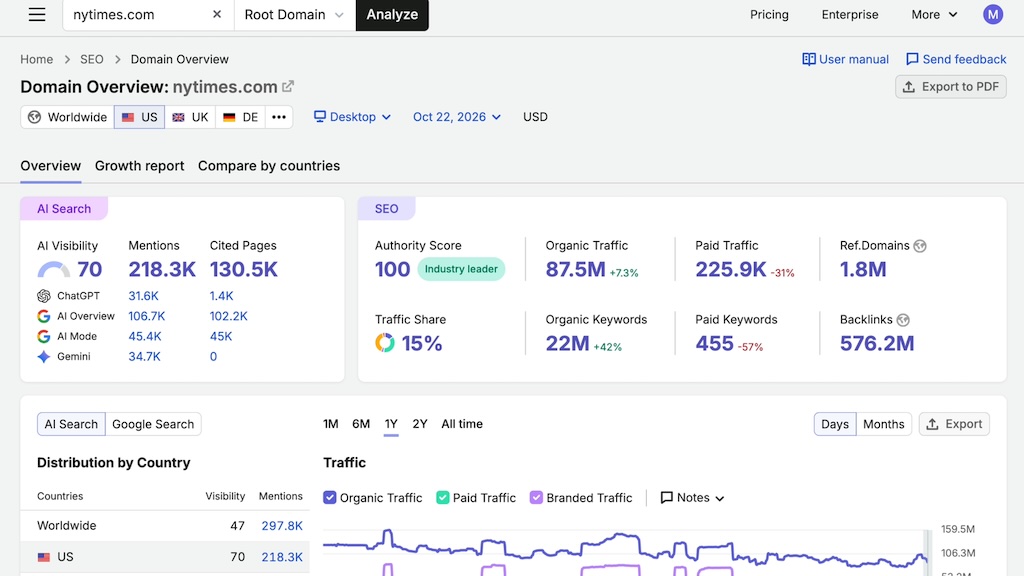Screen dimensions: 1024x576
Task: Select the DE database
Action: [240, 117]
